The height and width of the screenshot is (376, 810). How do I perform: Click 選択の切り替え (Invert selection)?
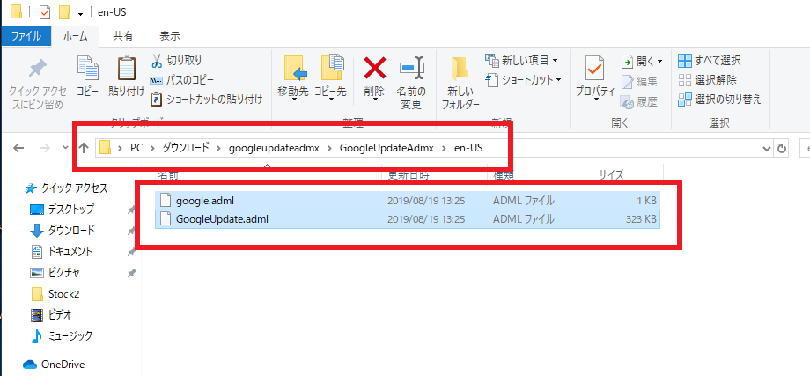point(720,99)
